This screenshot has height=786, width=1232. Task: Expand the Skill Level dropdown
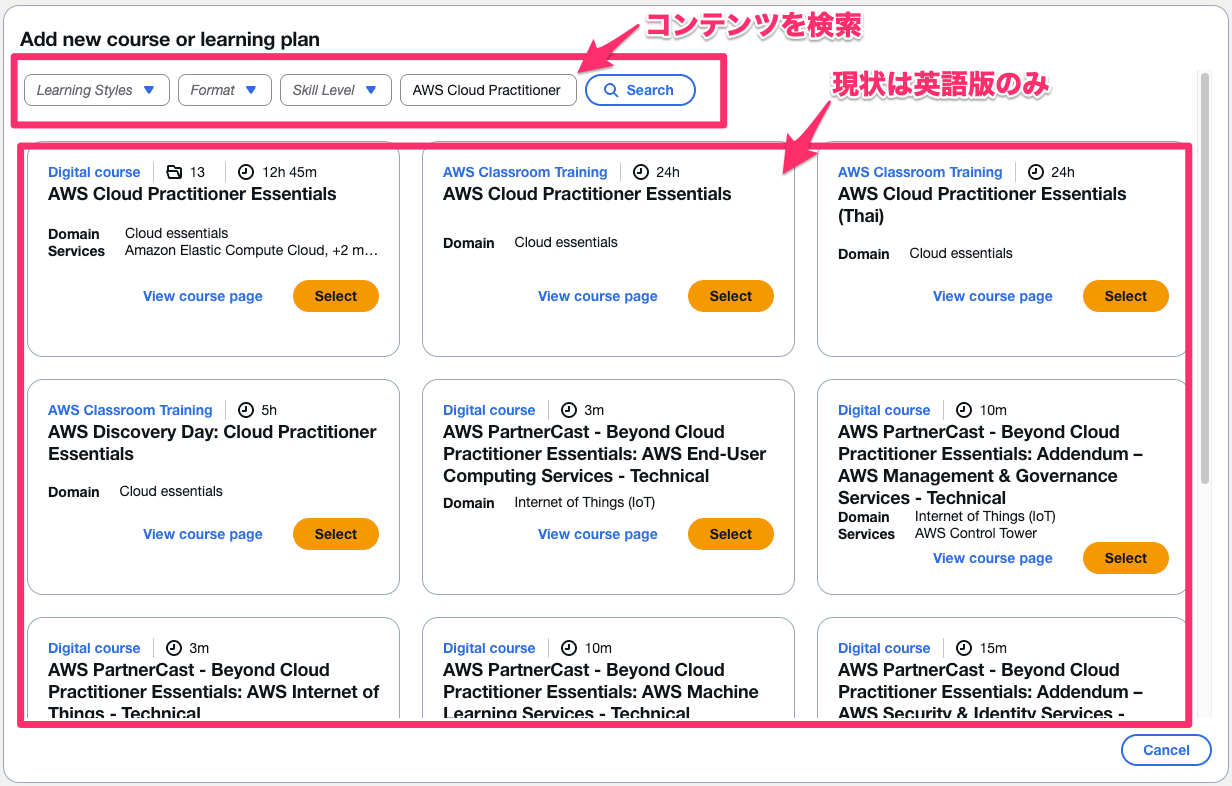[x=335, y=90]
